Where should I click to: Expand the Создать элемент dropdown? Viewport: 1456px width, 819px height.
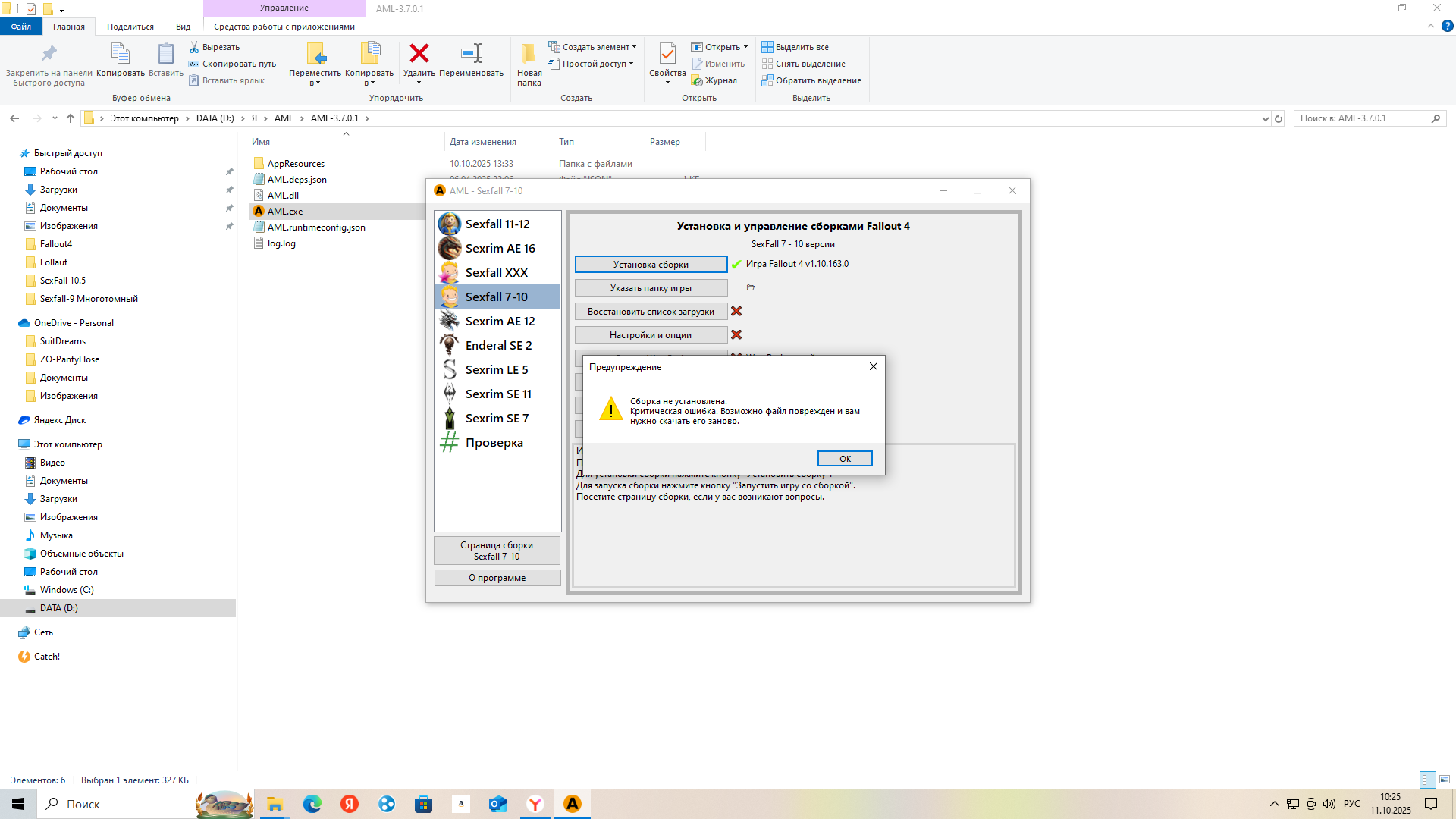tap(595, 47)
